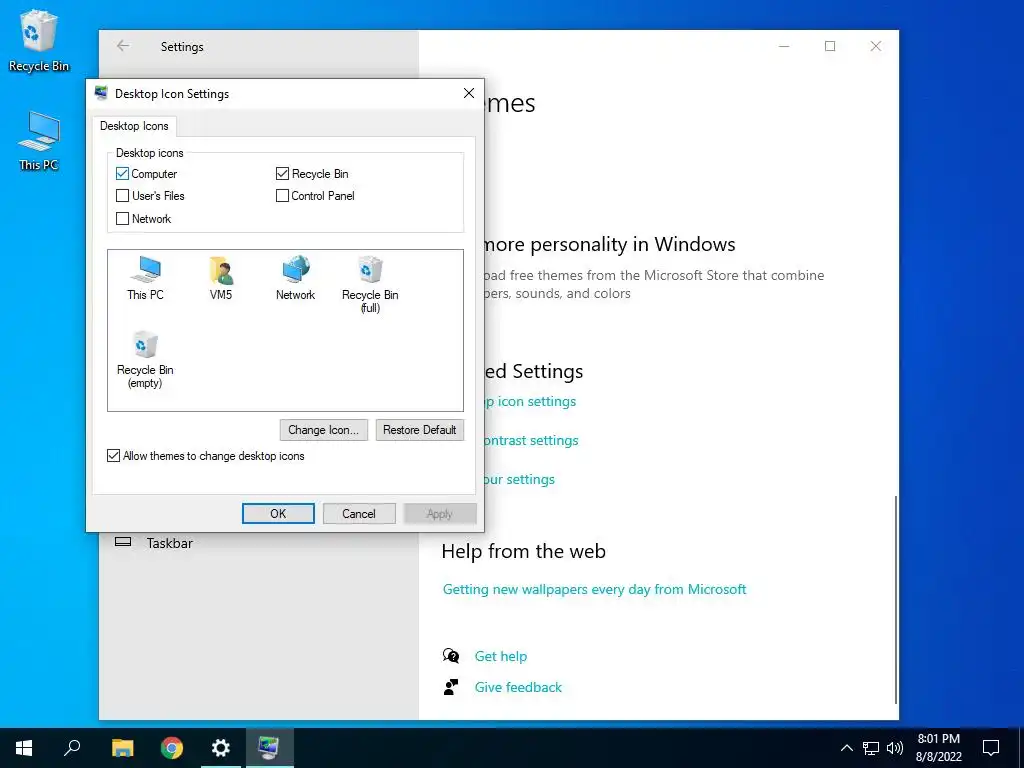Image resolution: width=1024 pixels, height=768 pixels.
Task: Enable the Control Panel checkbox
Action: (x=282, y=195)
